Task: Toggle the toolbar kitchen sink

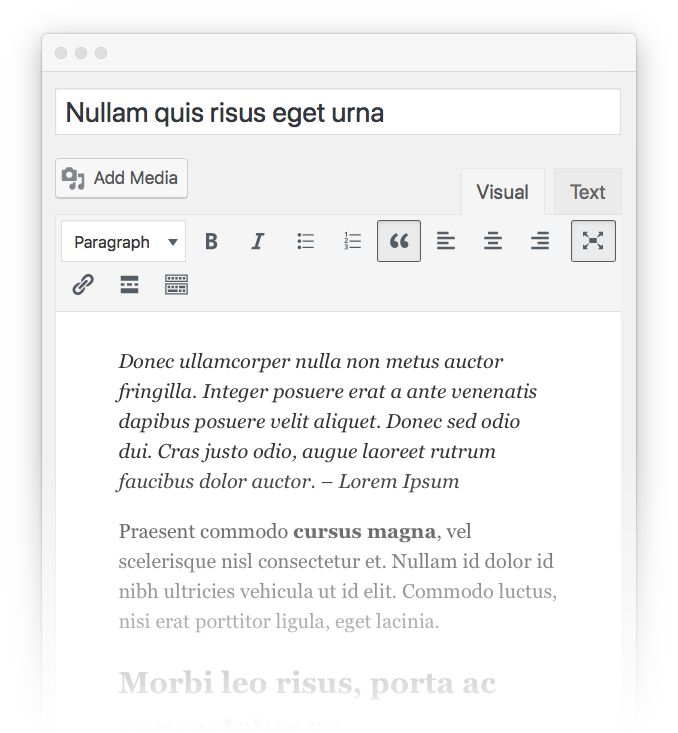Action: pos(176,284)
